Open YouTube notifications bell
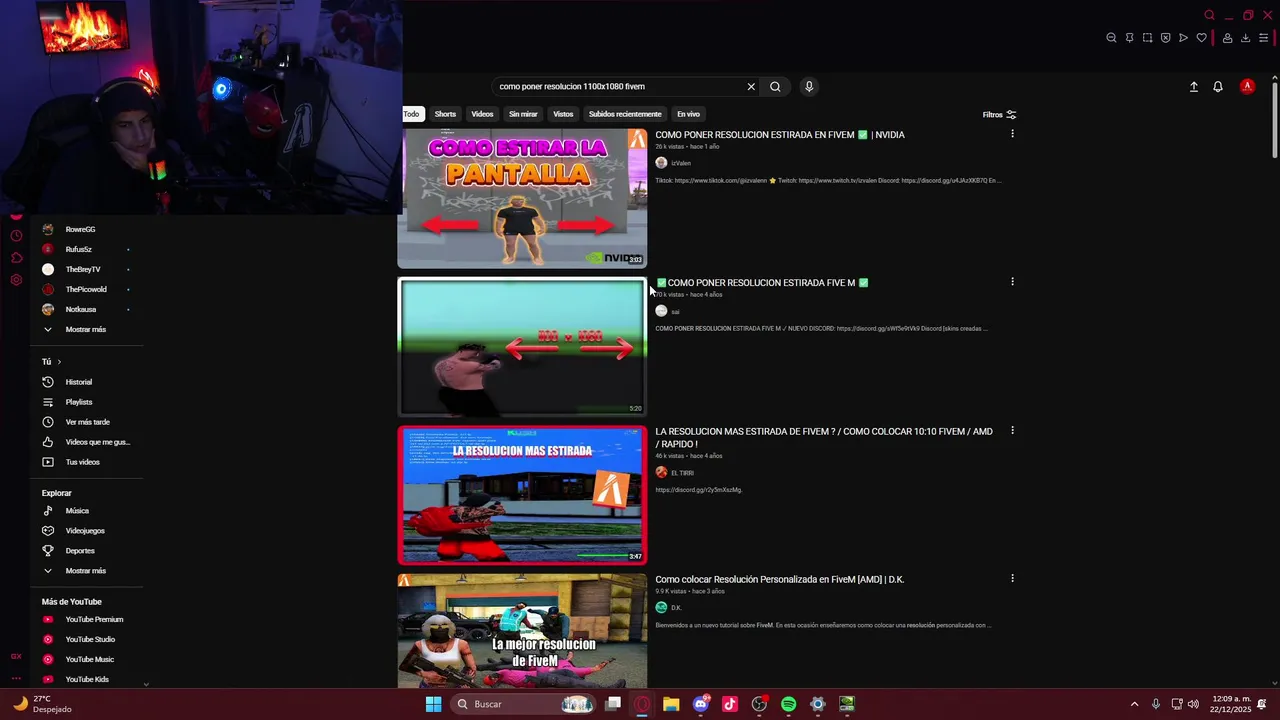This screenshot has width=1280, height=720. [x=1218, y=87]
